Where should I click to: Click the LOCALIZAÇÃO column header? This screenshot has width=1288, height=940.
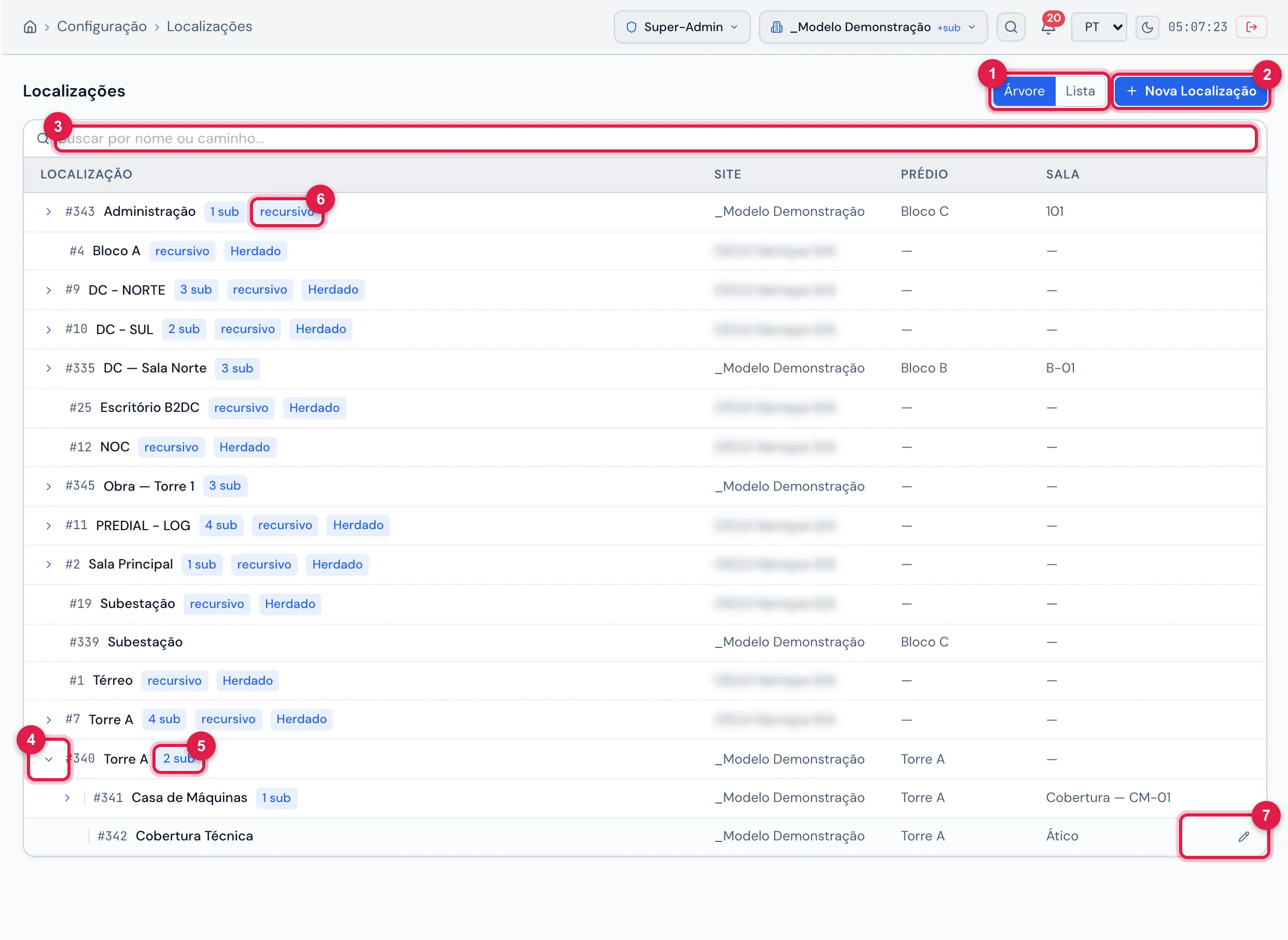[x=87, y=174]
